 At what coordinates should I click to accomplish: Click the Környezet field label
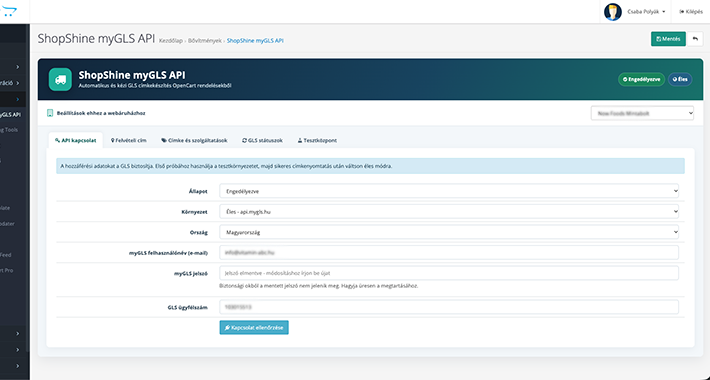click(194, 212)
